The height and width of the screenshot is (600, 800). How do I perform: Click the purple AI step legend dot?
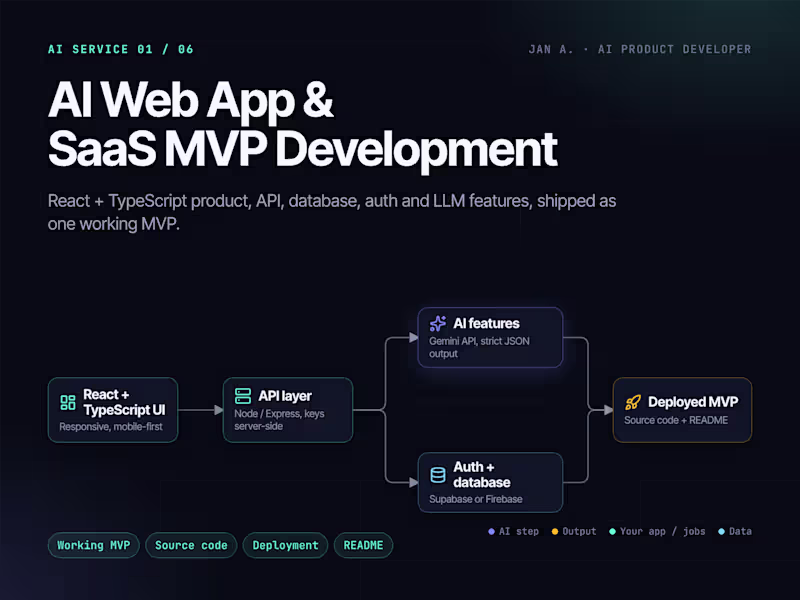[x=491, y=532]
